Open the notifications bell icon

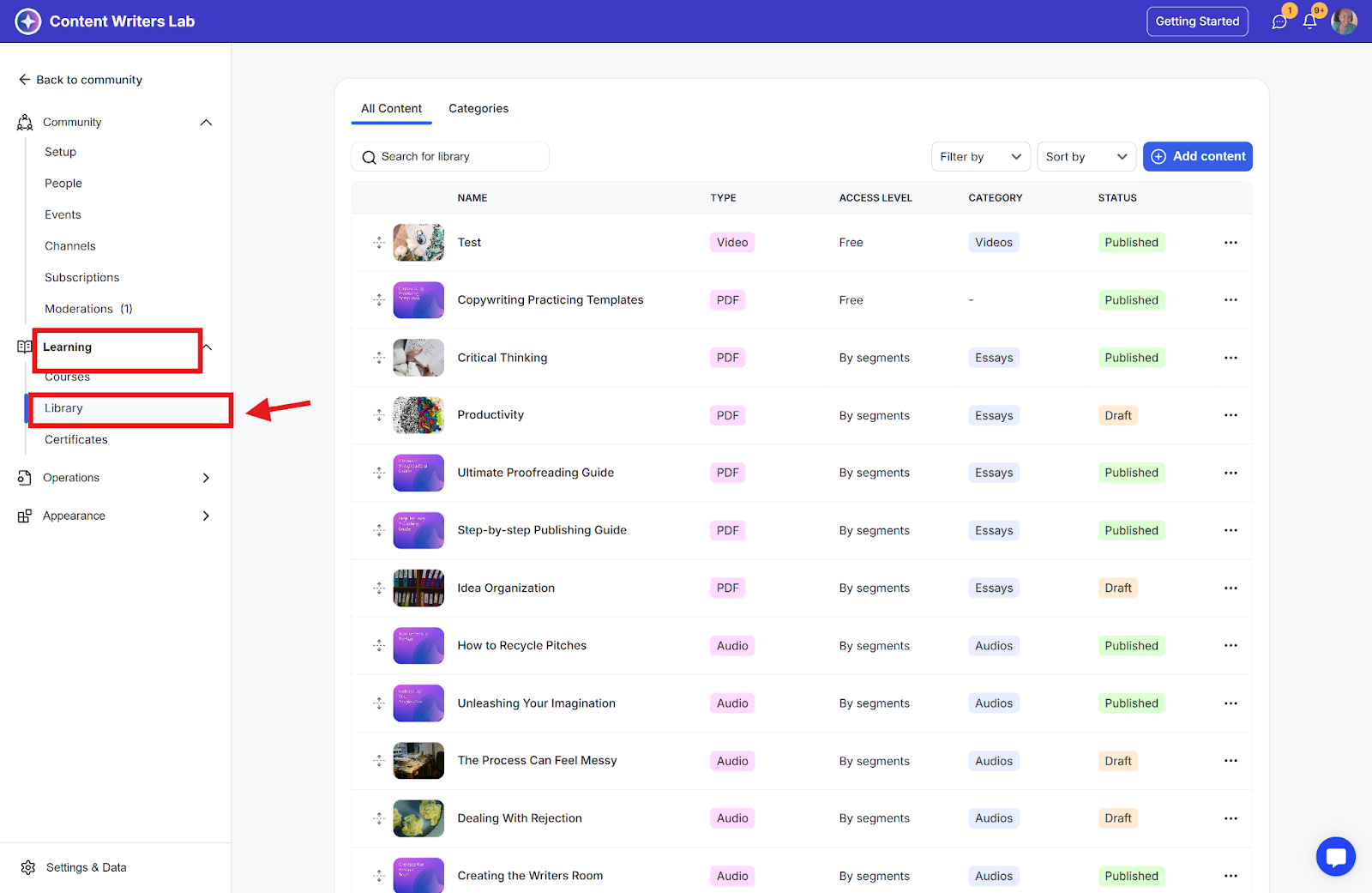click(x=1309, y=21)
